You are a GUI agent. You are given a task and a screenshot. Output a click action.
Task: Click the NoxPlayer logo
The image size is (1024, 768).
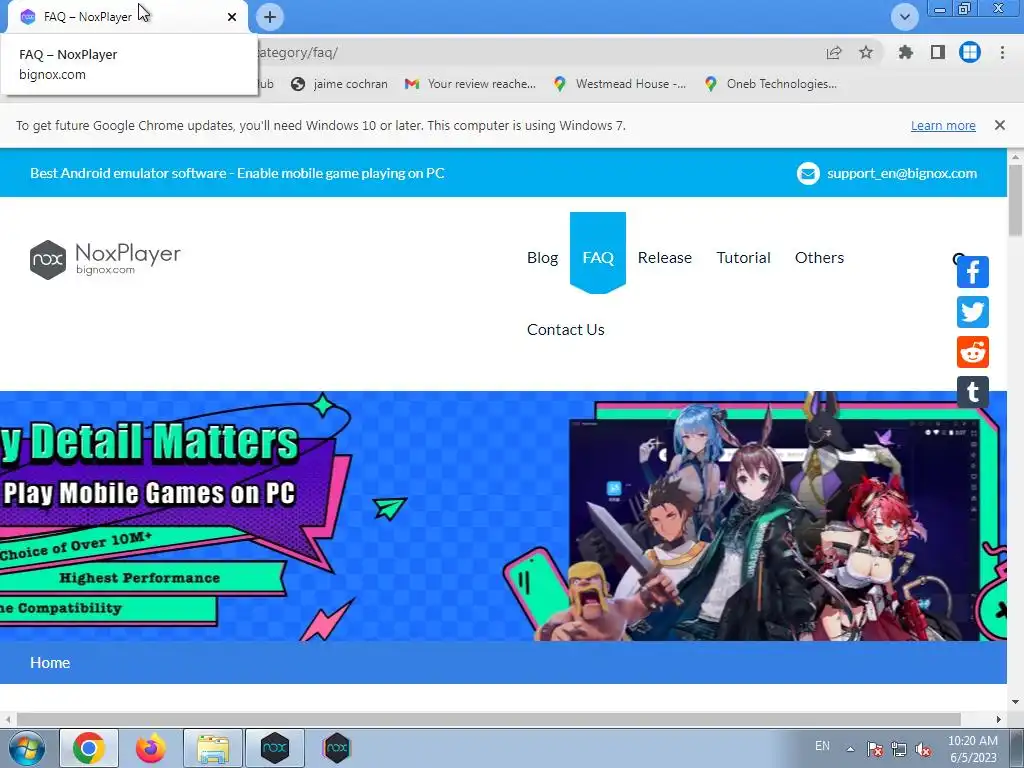point(105,259)
